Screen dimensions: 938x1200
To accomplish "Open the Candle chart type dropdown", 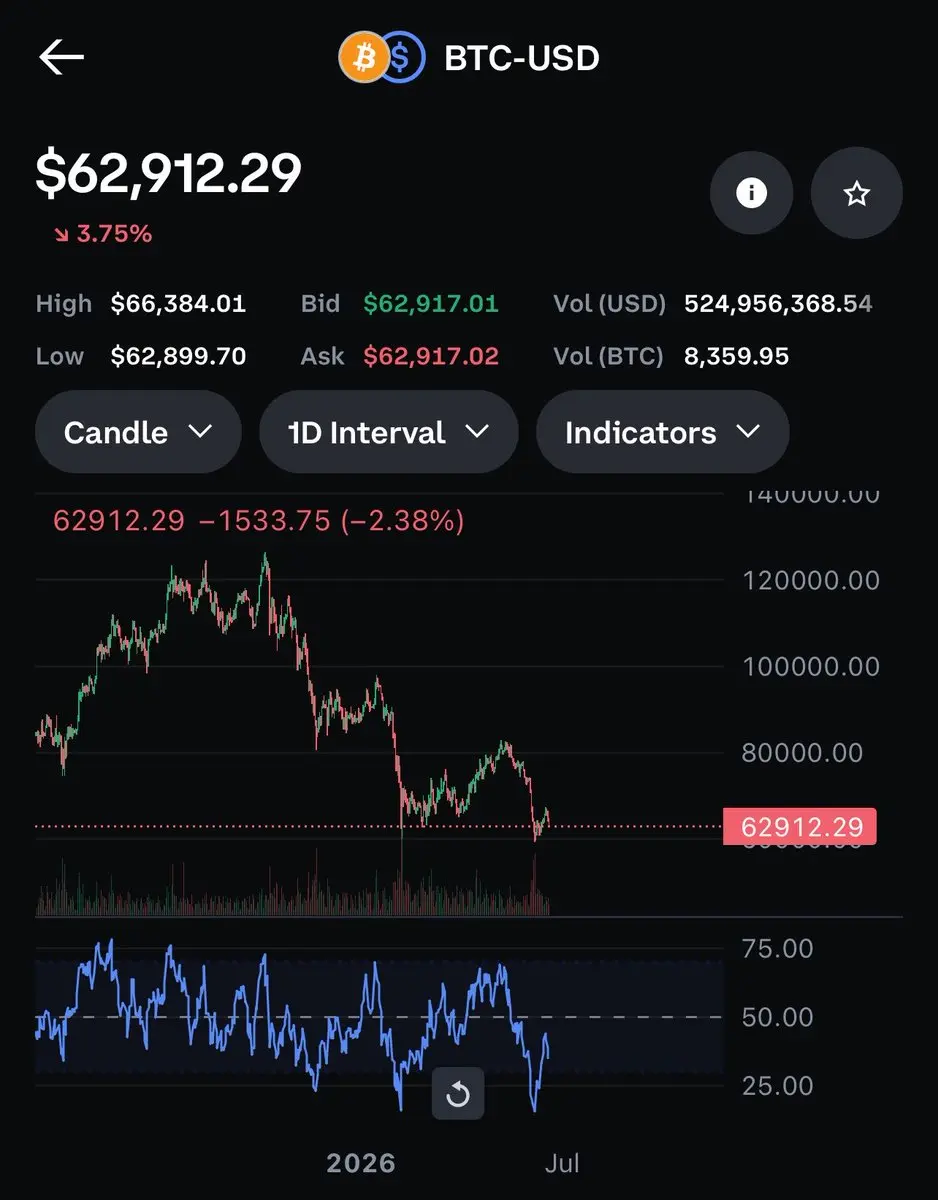I will 138,432.
